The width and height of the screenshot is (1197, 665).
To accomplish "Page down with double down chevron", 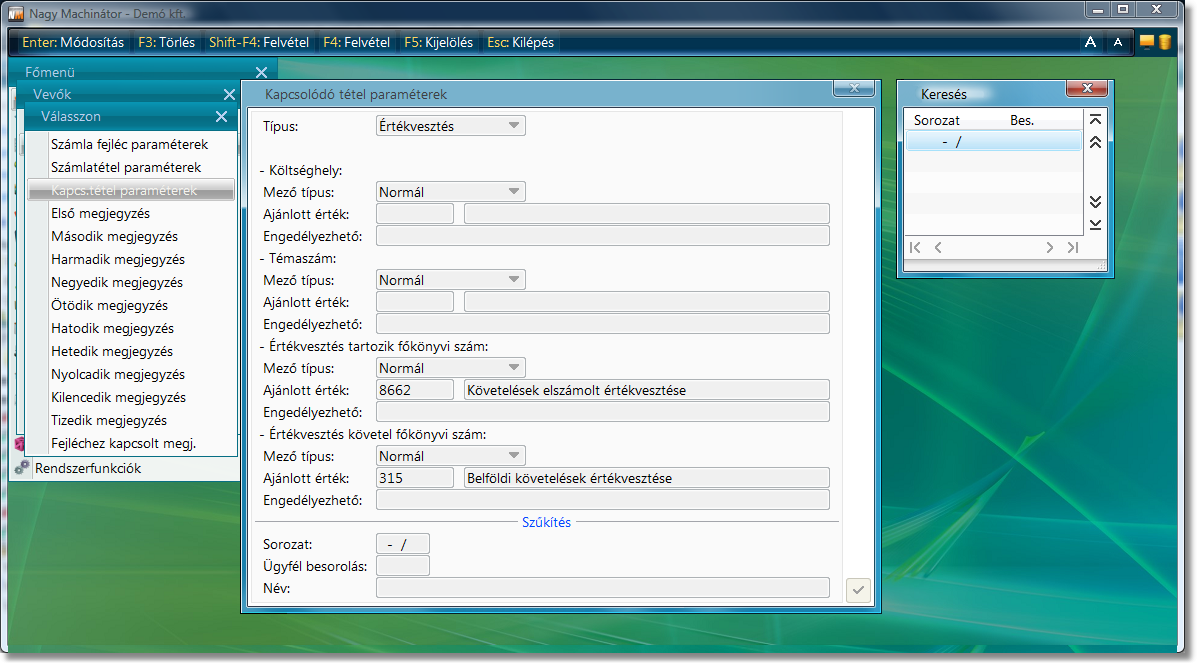I will point(1095,202).
